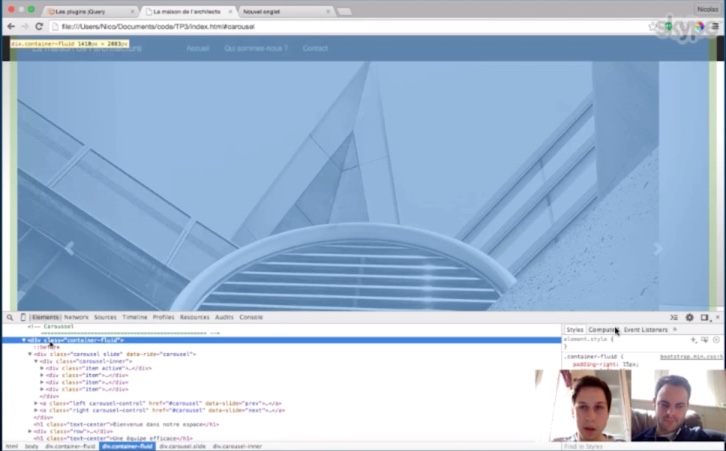Toggle the device mode phone icon
The height and width of the screenshot is (451, 726).
tap(23, 317)
